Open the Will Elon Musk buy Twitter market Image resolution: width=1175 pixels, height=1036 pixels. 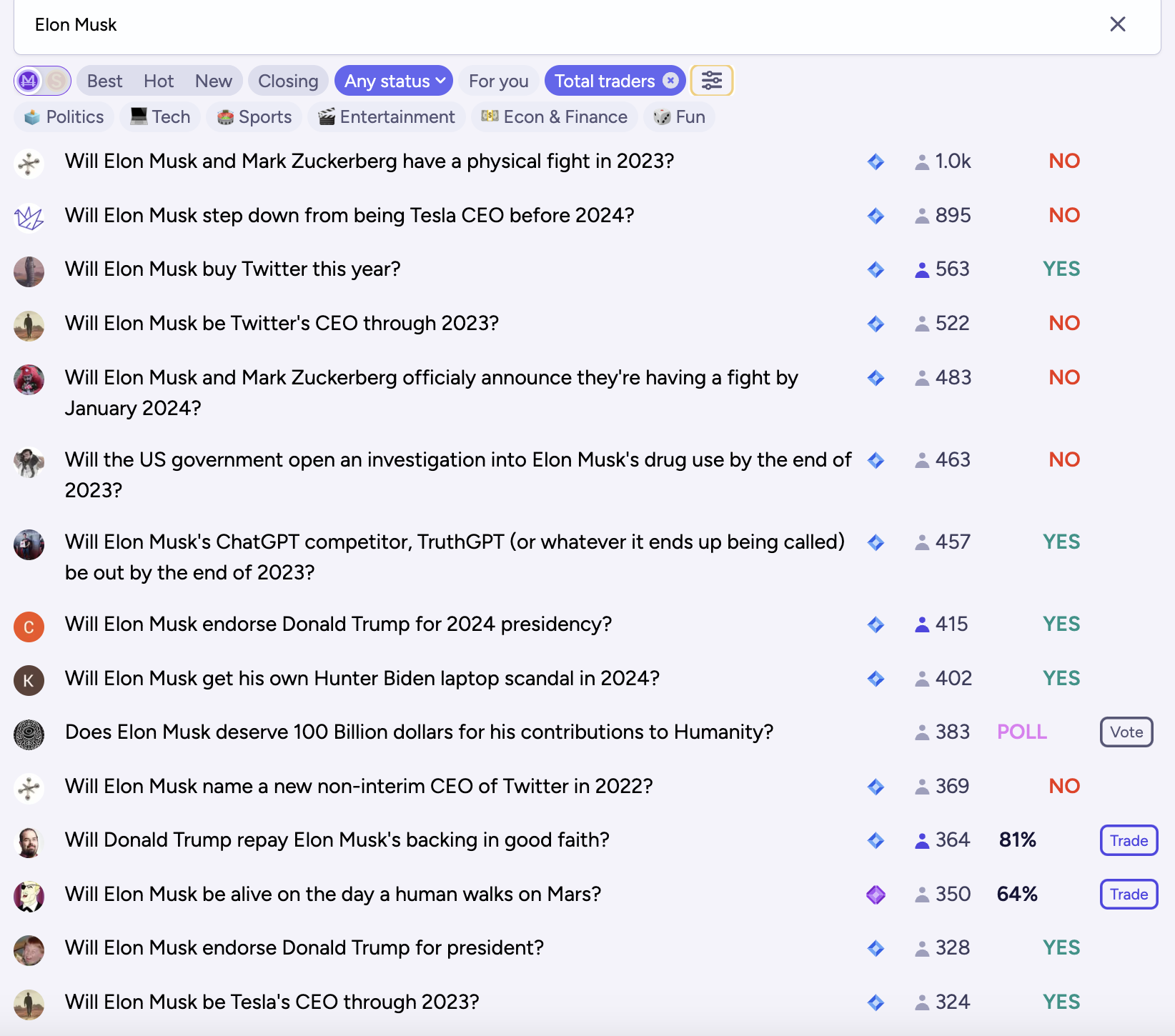point(232,269)
